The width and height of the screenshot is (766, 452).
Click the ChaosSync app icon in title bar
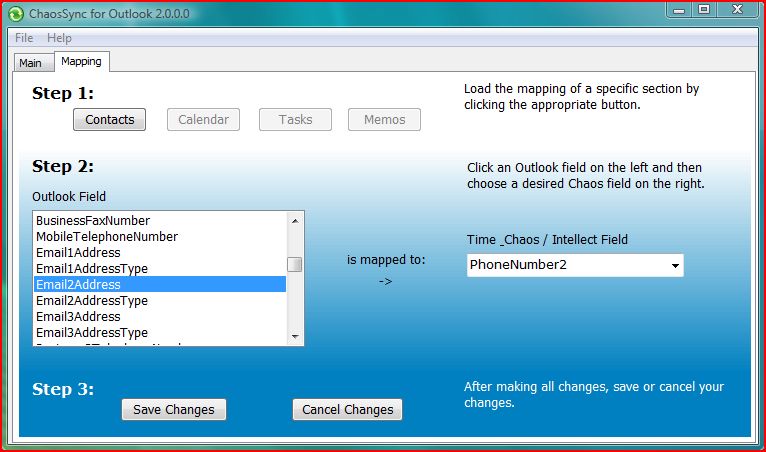(x=16, y=14)
